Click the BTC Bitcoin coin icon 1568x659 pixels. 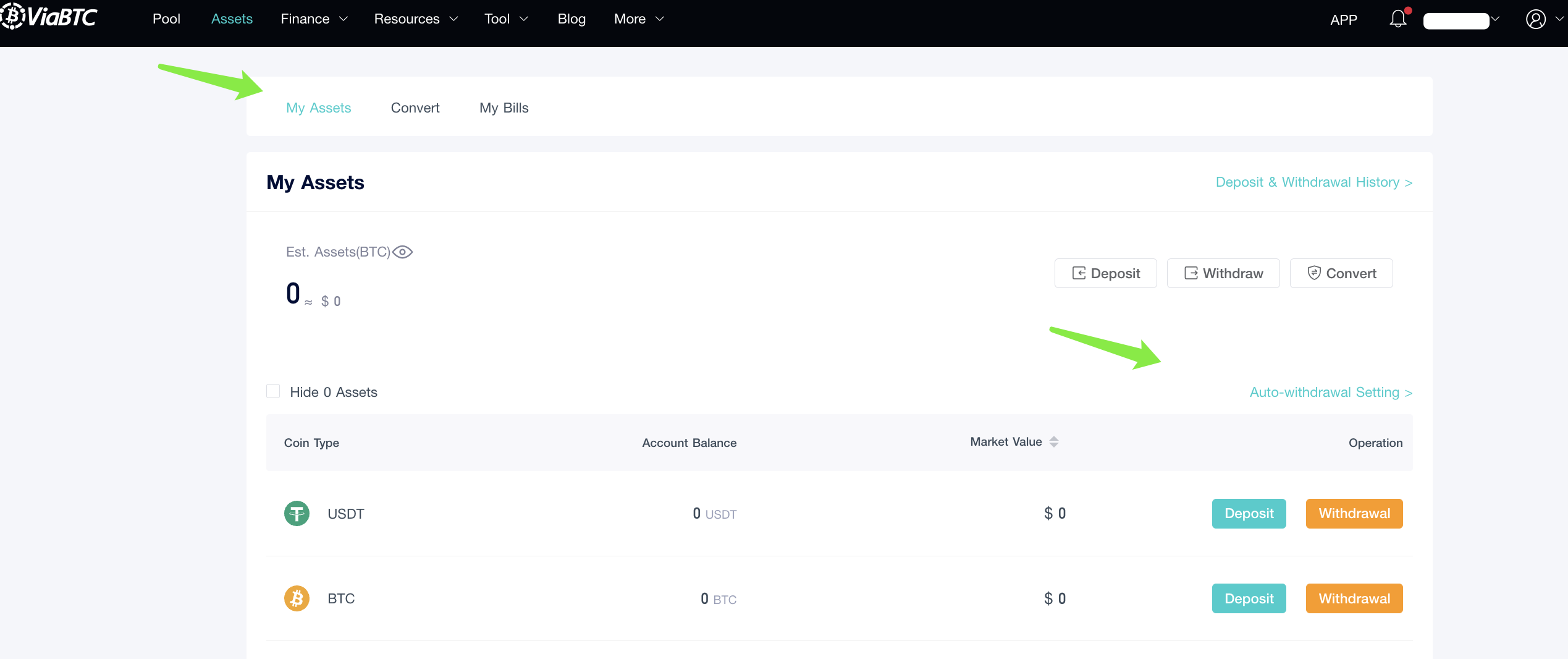click(297, 598)
